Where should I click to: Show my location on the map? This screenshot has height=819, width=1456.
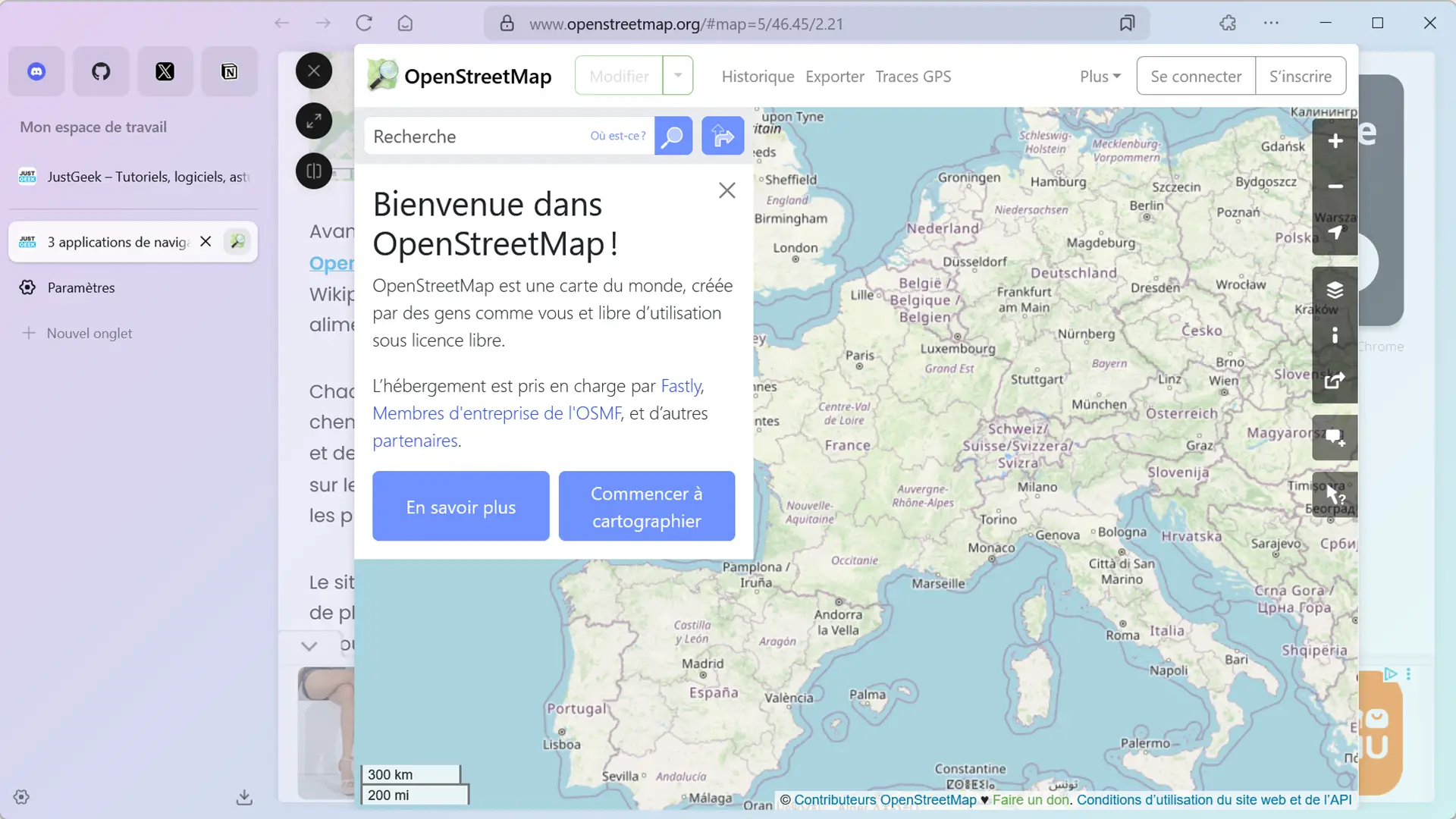pyautogui.click(x=1335, y=232)
